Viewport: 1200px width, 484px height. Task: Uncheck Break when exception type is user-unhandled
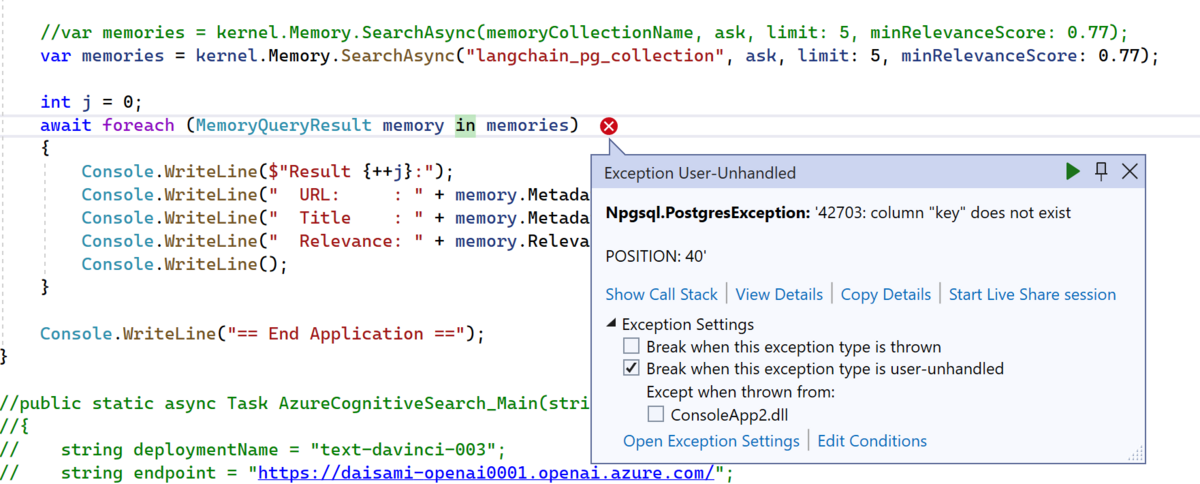pos(631,369)
